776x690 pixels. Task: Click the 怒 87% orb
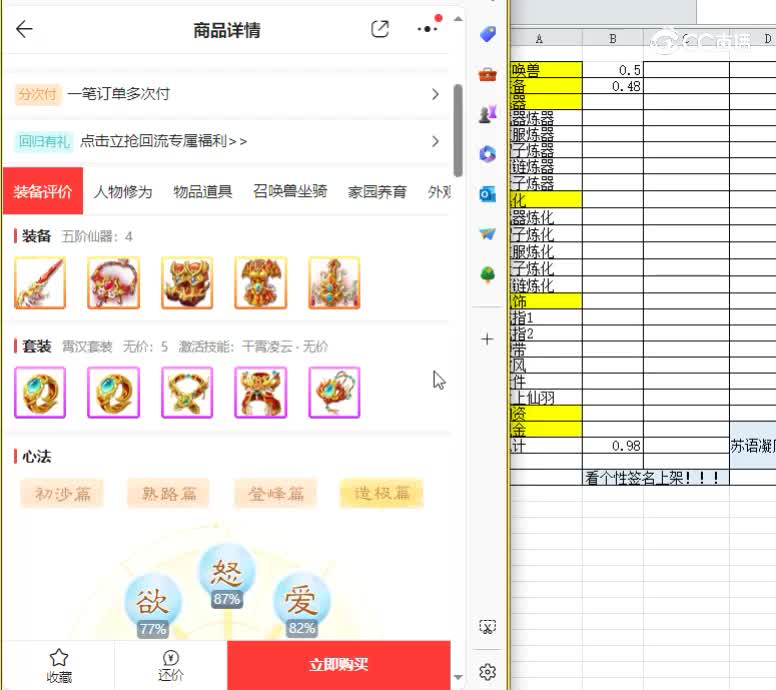pyautogui.click(x=227, y=576)
